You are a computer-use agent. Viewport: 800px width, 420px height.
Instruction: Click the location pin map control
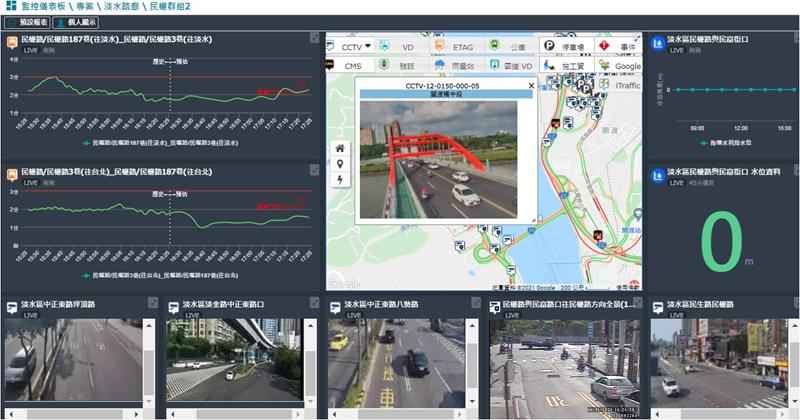[x=341, y=164]
